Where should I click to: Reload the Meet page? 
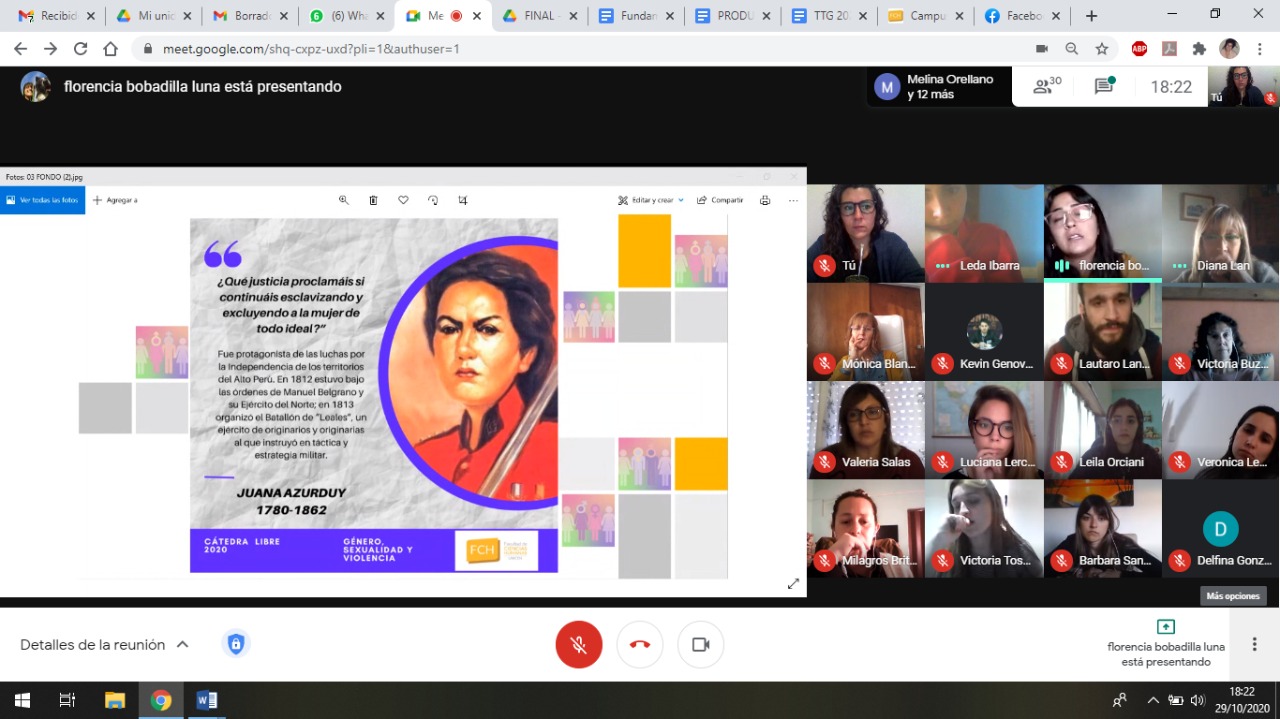[x=80, y=49]
